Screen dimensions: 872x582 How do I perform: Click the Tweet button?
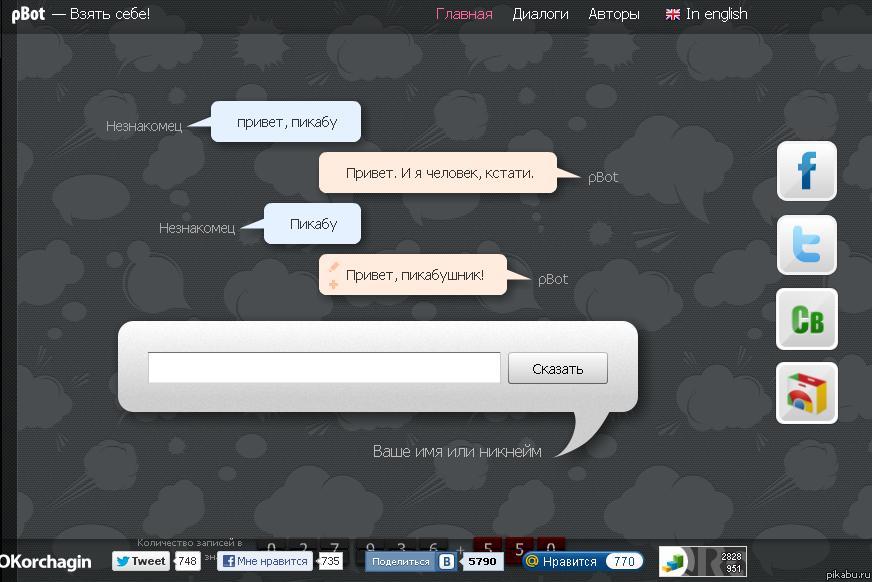(140, 561)
